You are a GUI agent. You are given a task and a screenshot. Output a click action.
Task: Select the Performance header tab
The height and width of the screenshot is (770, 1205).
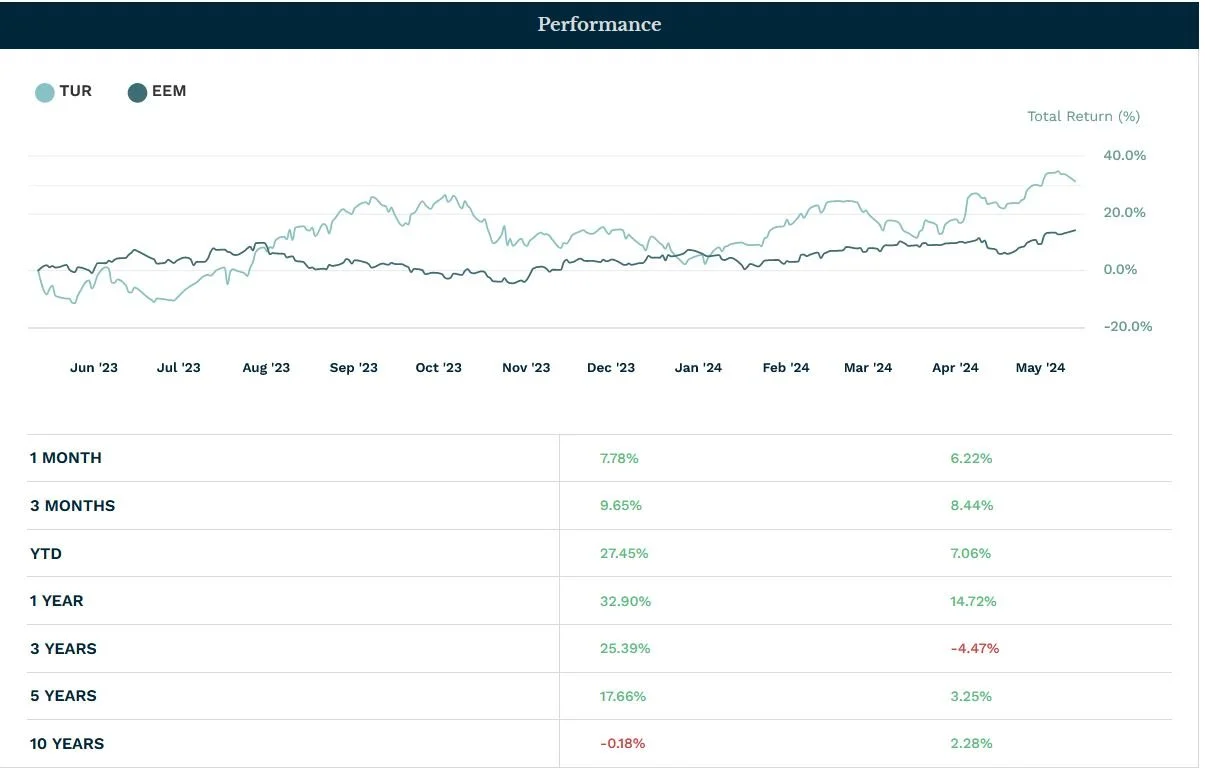[599, 24]
